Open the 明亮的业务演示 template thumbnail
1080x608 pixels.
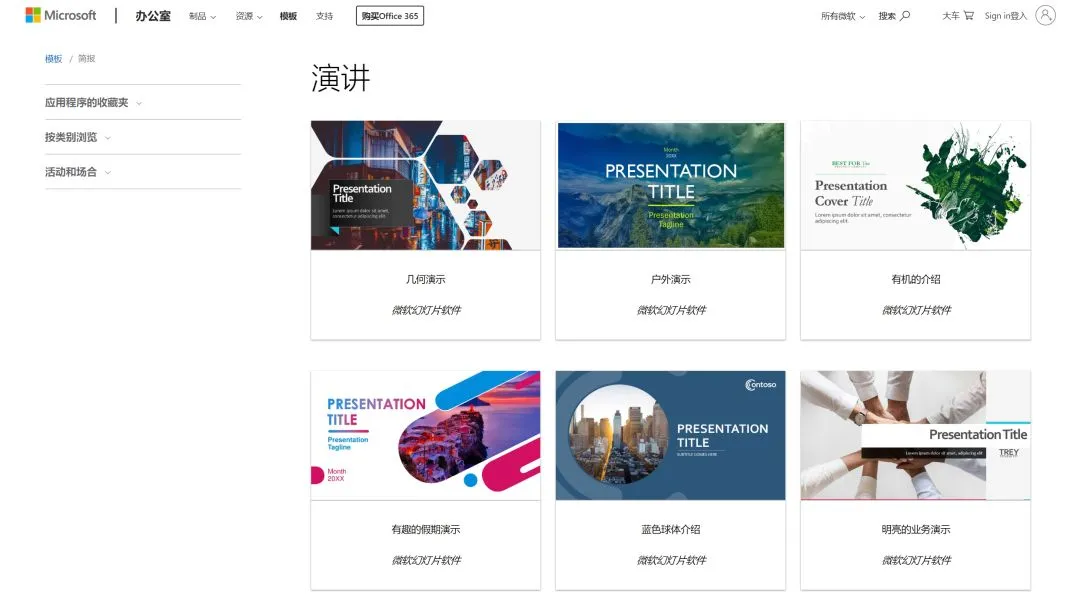click(915, 435)
